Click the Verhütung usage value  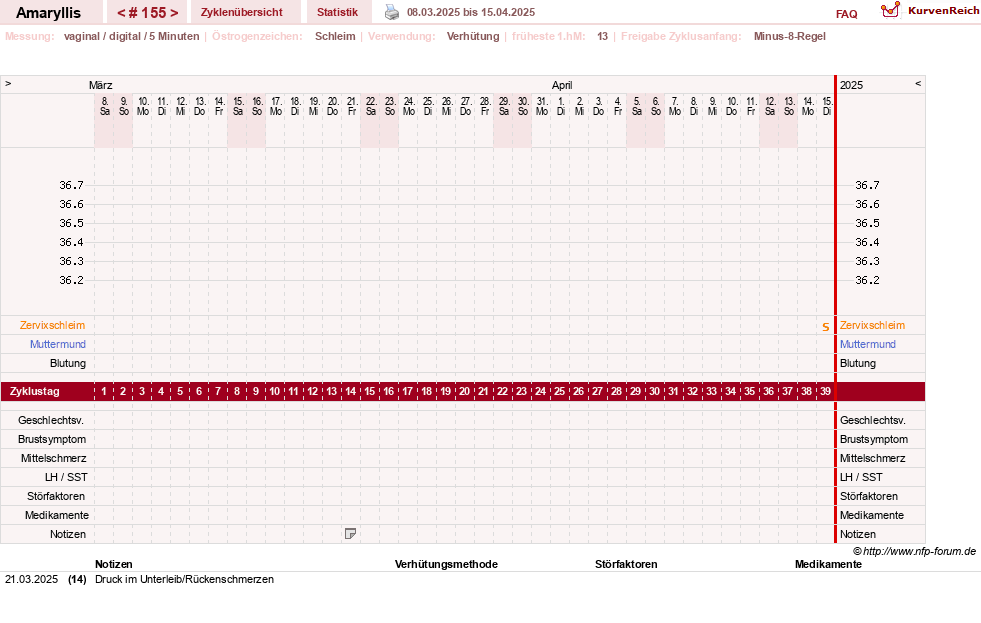[x=473, y=36]
